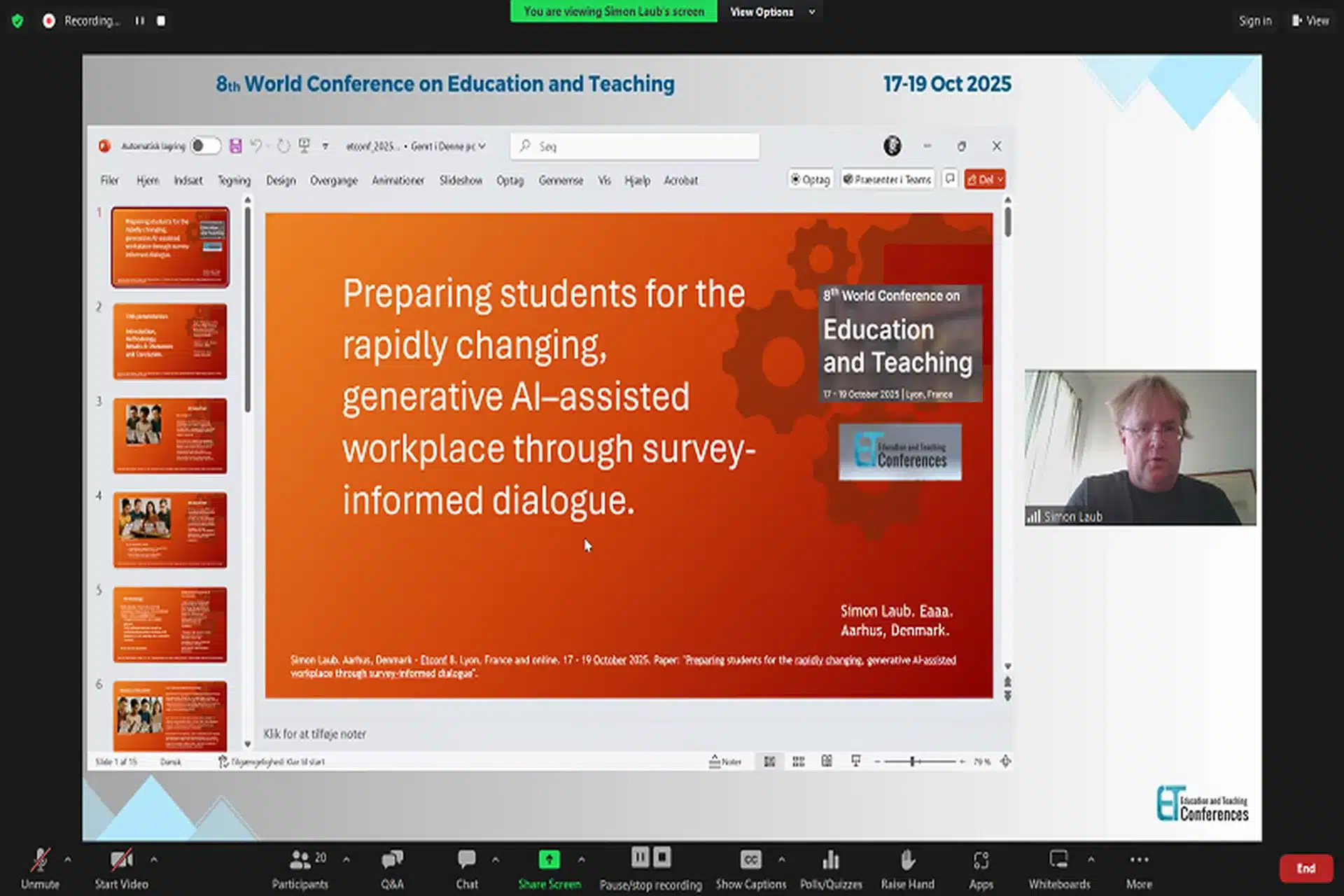Expand audio settings arrow next to Unmute
This screenshot has height=896, width=1344.
[x=68, y=859]
